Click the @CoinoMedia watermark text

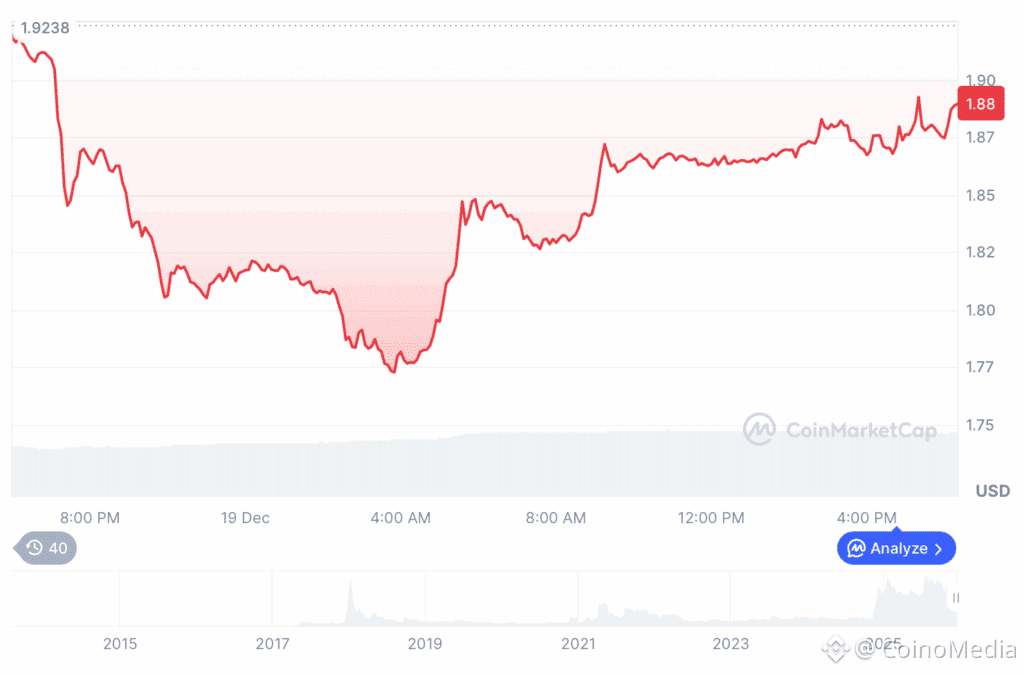click(935, 649)
